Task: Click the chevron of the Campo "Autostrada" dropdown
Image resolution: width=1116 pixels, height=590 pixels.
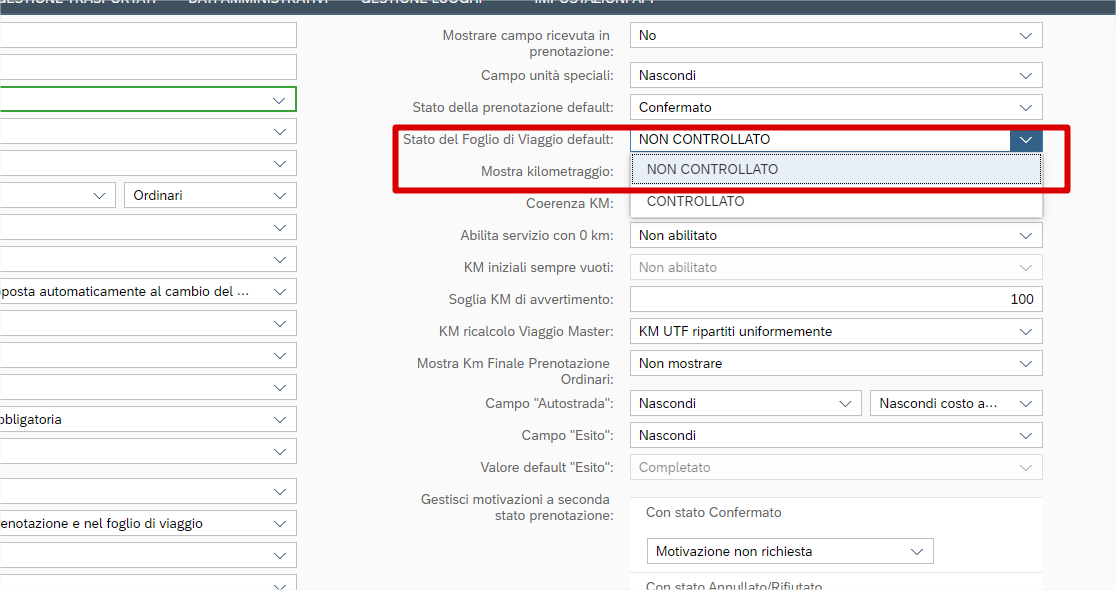Action: (845, 403)
